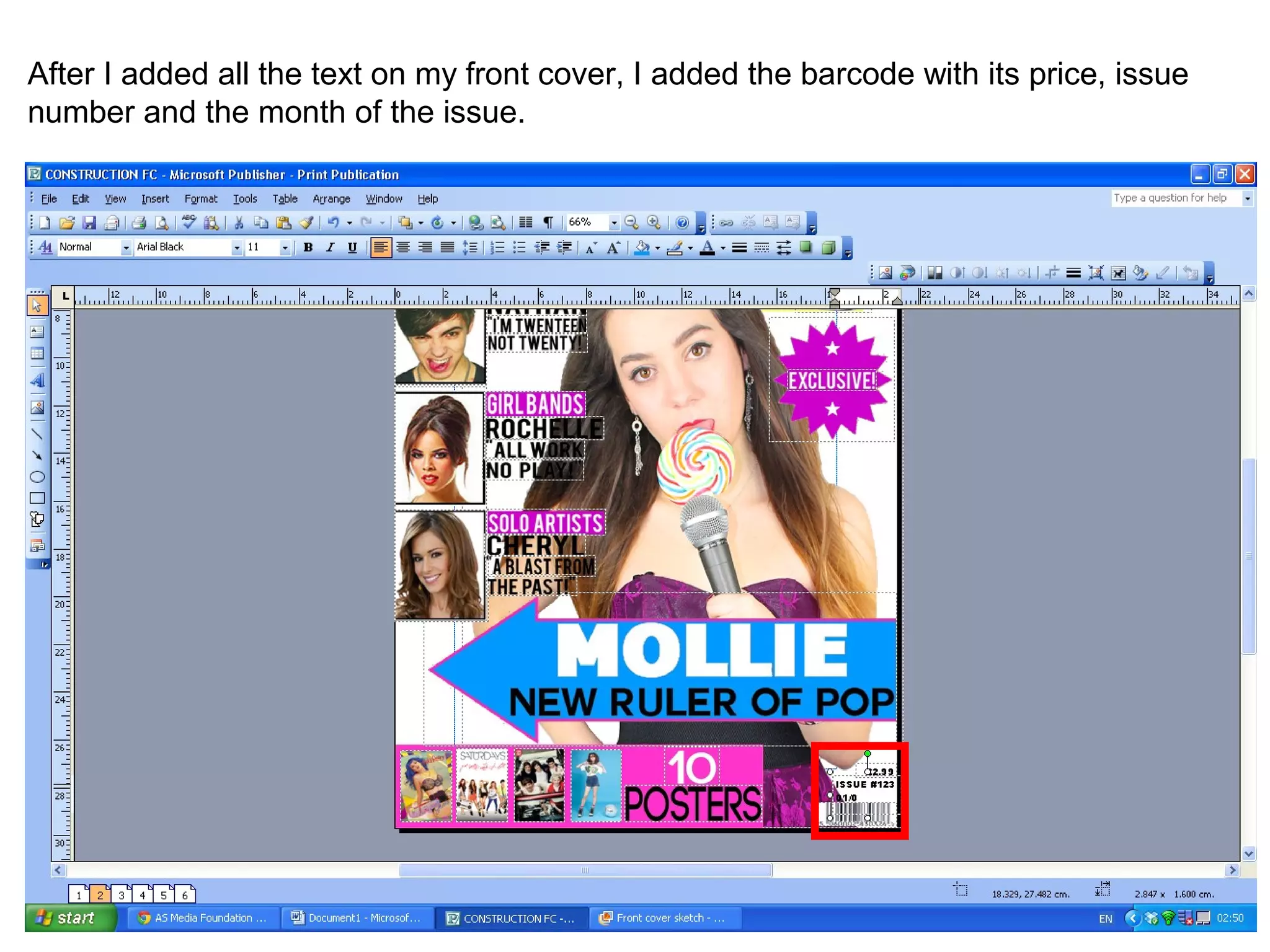Choose the Select Objects pointer tool
1270x952 pixels.
(37, 306)
